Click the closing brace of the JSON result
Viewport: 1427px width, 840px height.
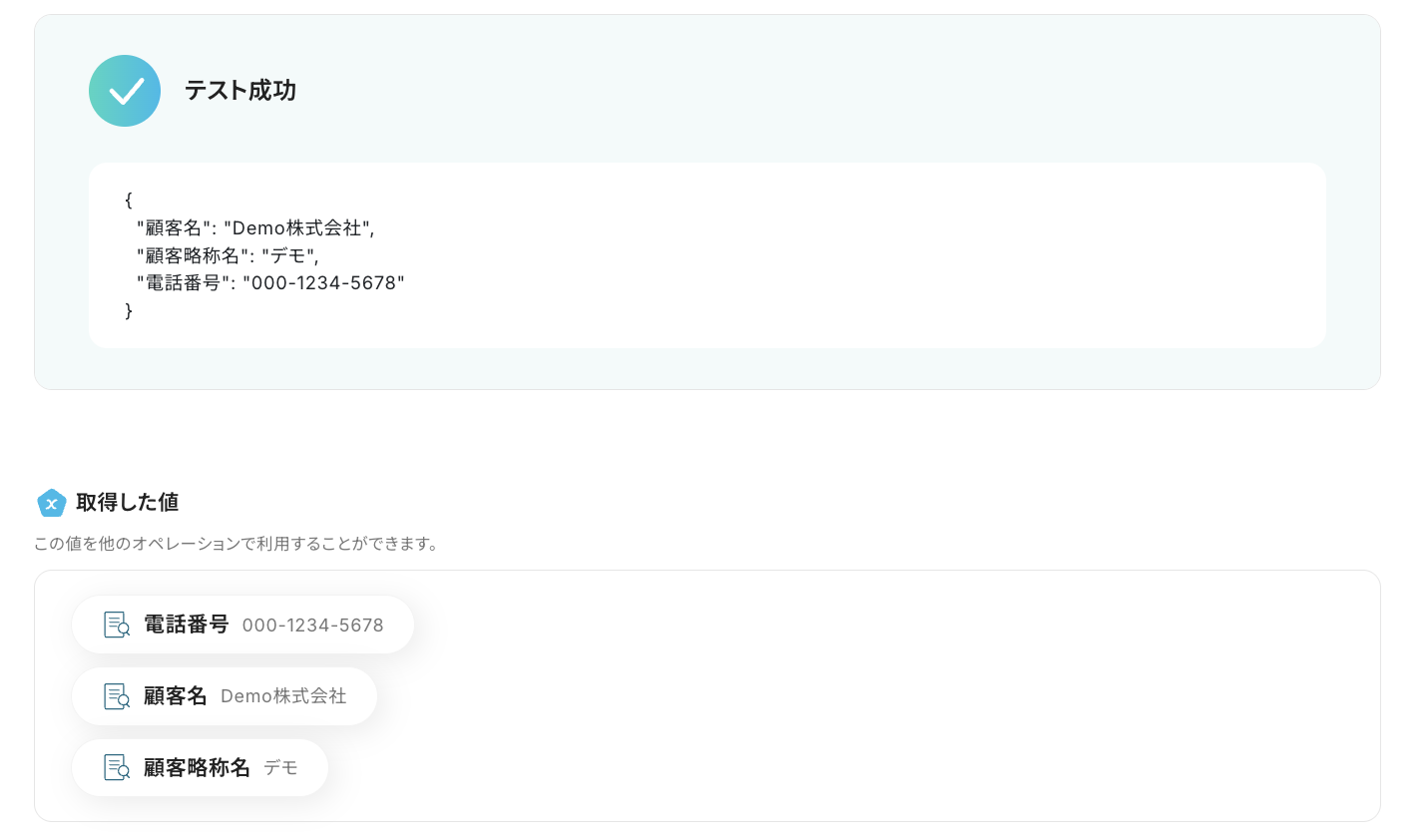click(129, 311)
